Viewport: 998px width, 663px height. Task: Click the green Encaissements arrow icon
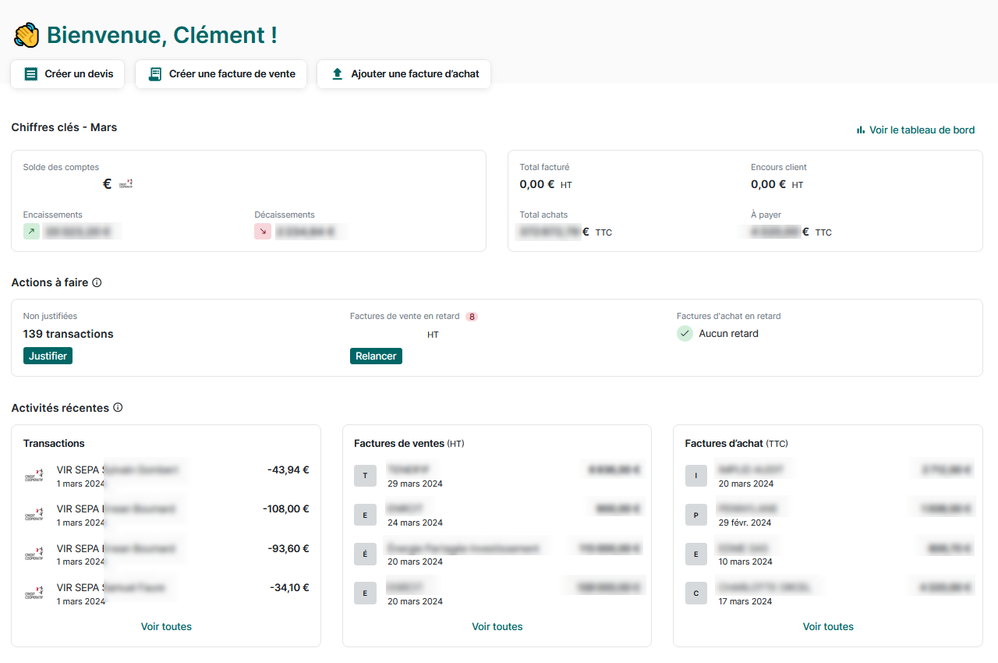tap(32, 232)
